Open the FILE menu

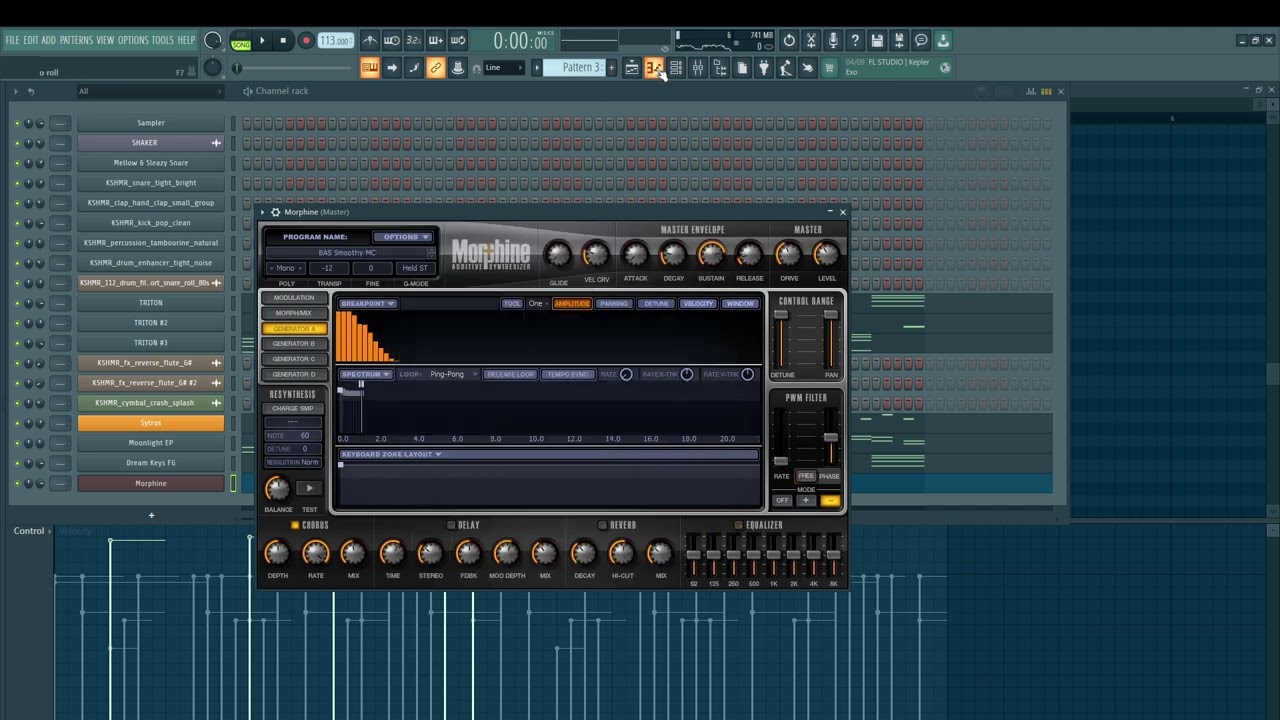click(x=12, y=41)
